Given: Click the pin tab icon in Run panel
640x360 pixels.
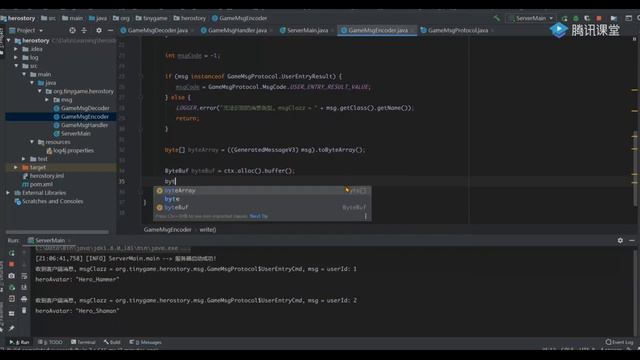Looking at the screenshot, I should pyautogui.click(x=11, y=328).
